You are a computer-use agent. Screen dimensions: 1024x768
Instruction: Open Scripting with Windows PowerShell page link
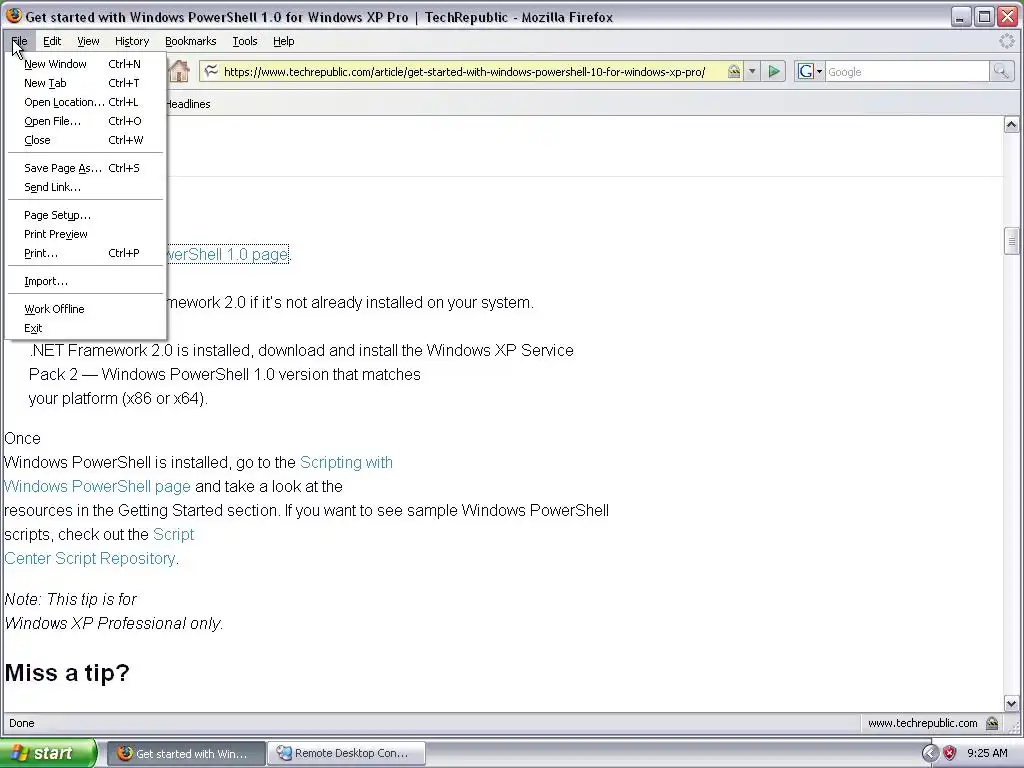(346, 462)
